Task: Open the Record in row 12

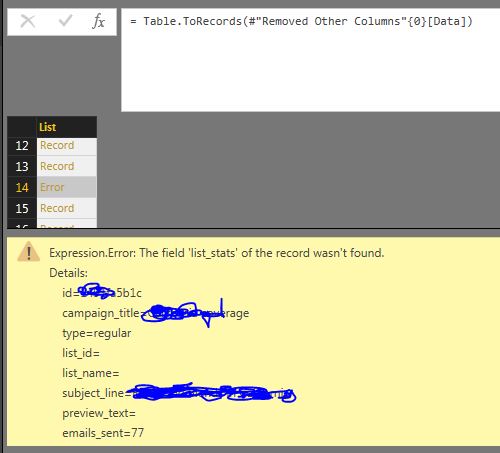Action: coord(67,146)
